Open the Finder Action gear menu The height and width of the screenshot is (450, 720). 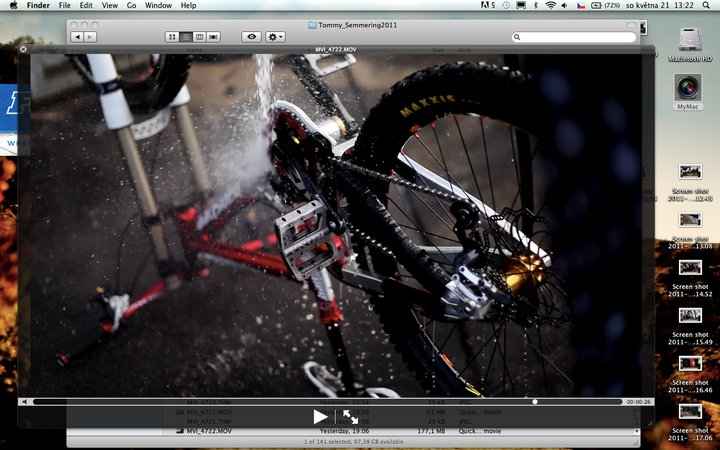click(275, 37)
